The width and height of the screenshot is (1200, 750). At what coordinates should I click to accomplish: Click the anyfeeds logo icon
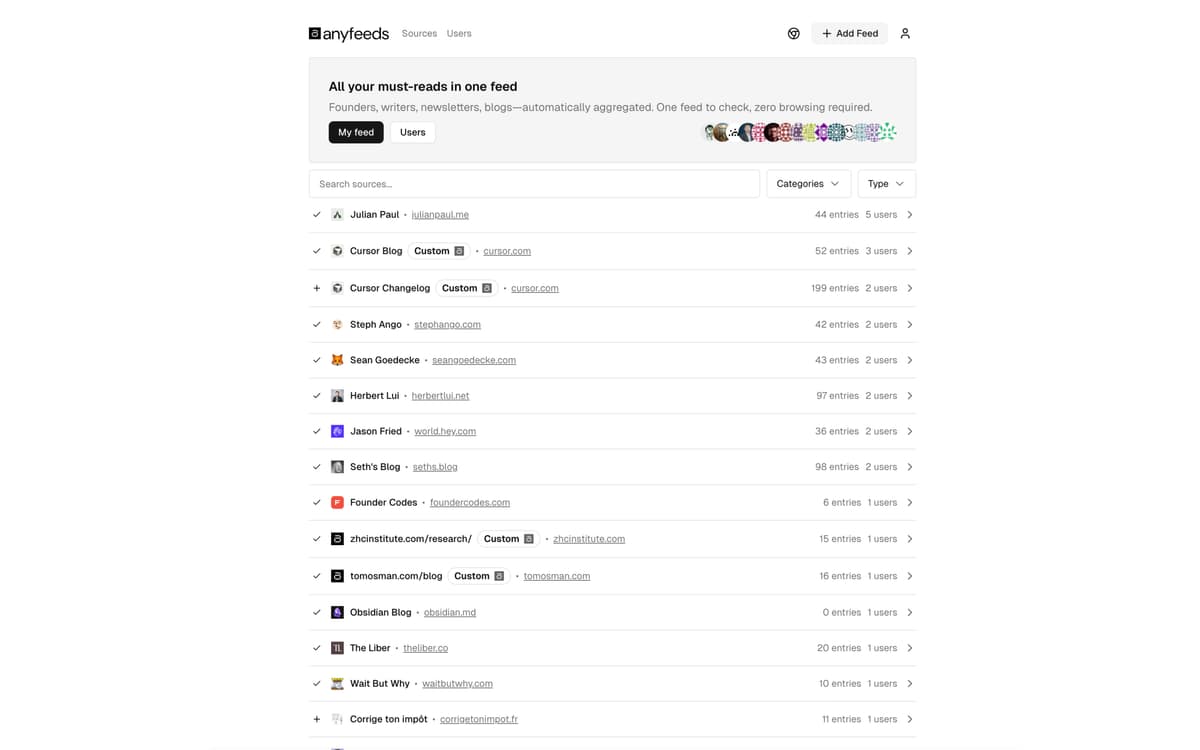(x=314, y=33)
